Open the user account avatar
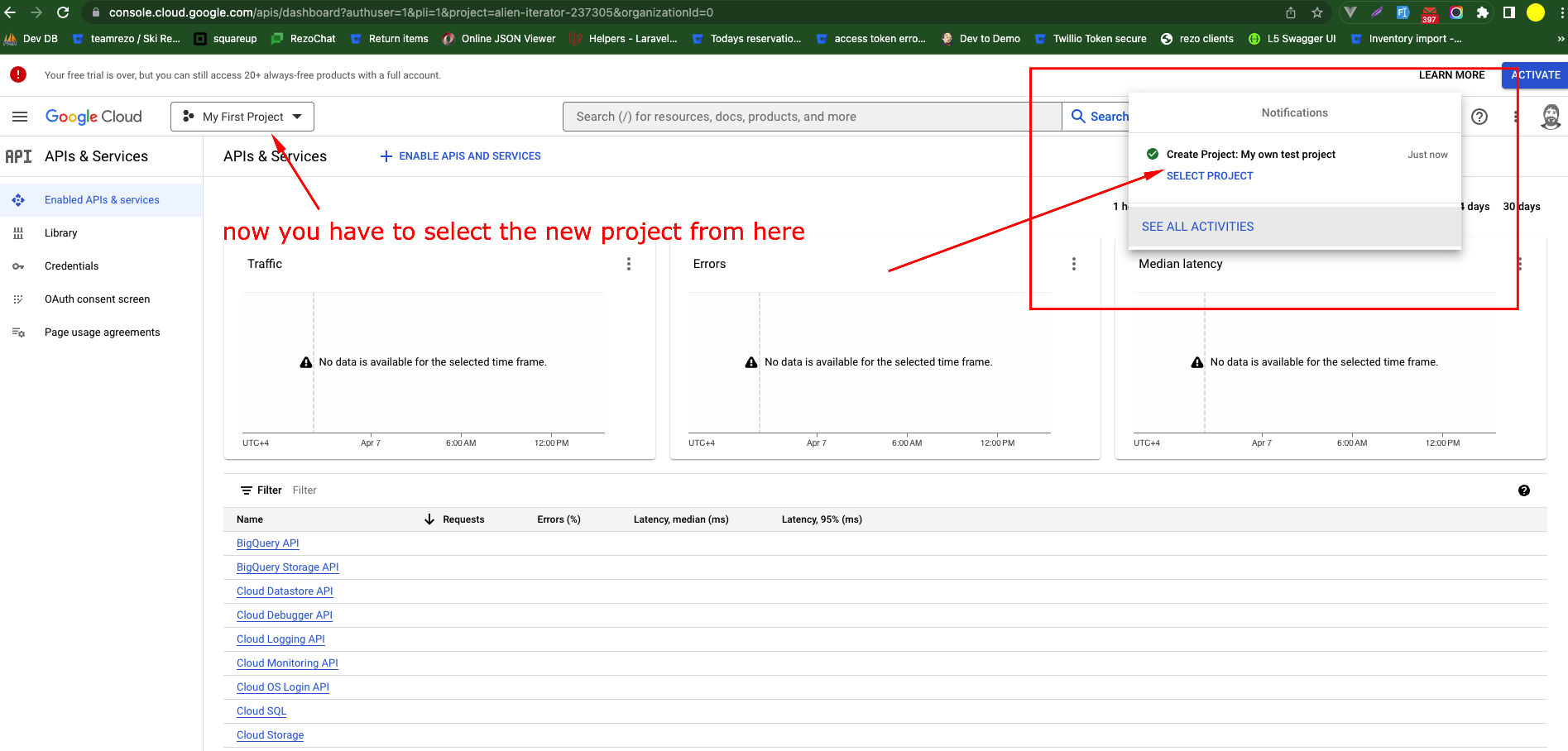The height and width of the screenshot is (751, 1568). pos(1551,117)
